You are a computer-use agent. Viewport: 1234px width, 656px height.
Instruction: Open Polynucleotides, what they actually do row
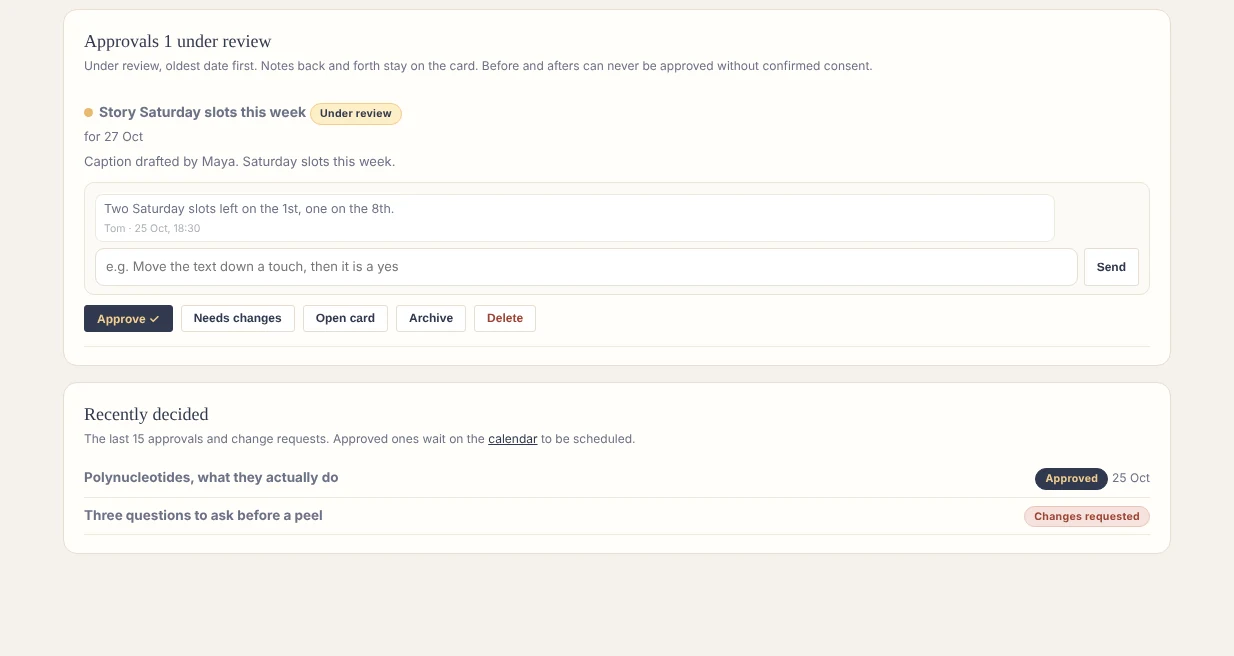(x=617, y=478)
